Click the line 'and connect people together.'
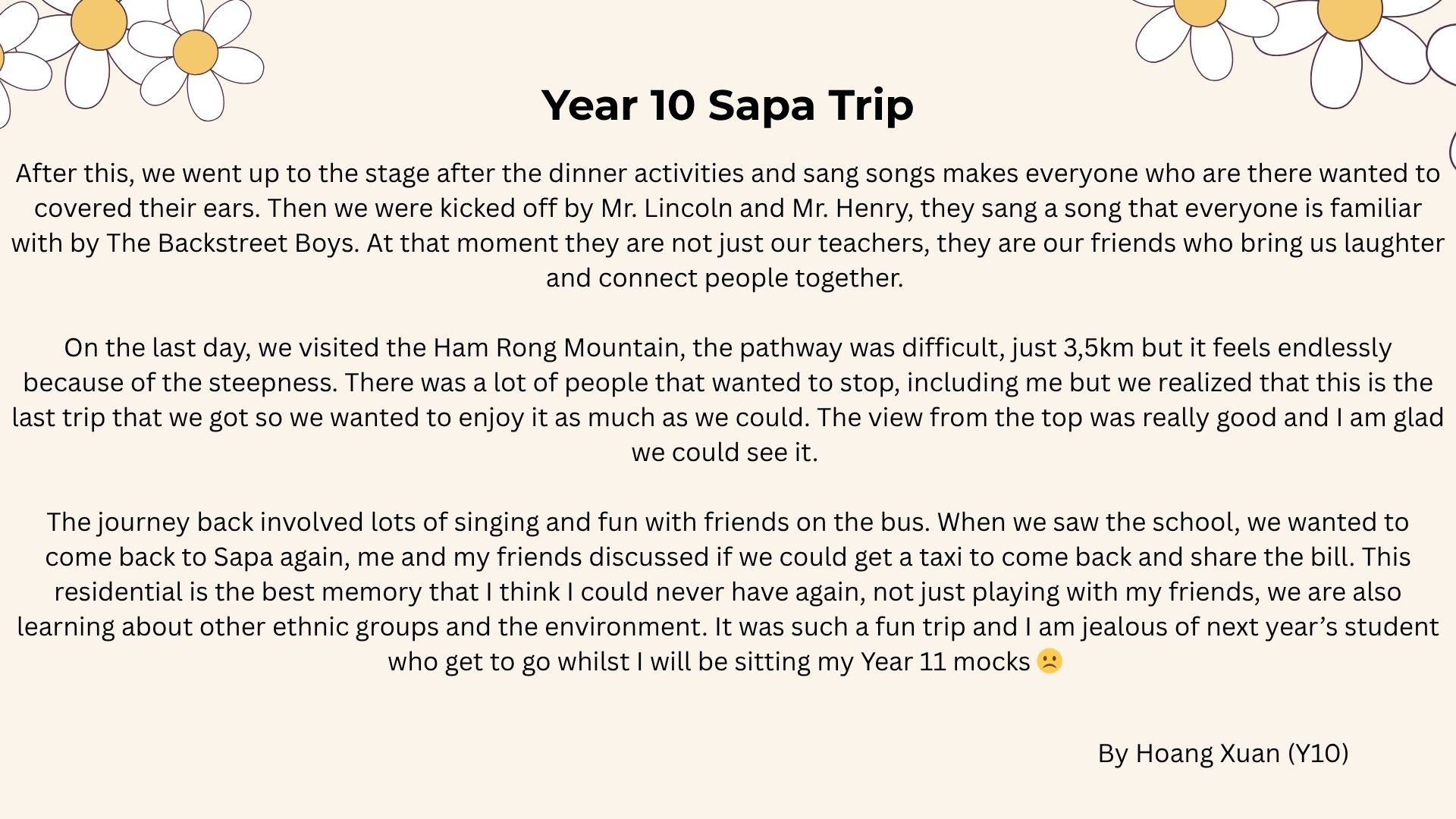Image resolution: width=1456 pixels, height=819 pixels. coord(724,278)
